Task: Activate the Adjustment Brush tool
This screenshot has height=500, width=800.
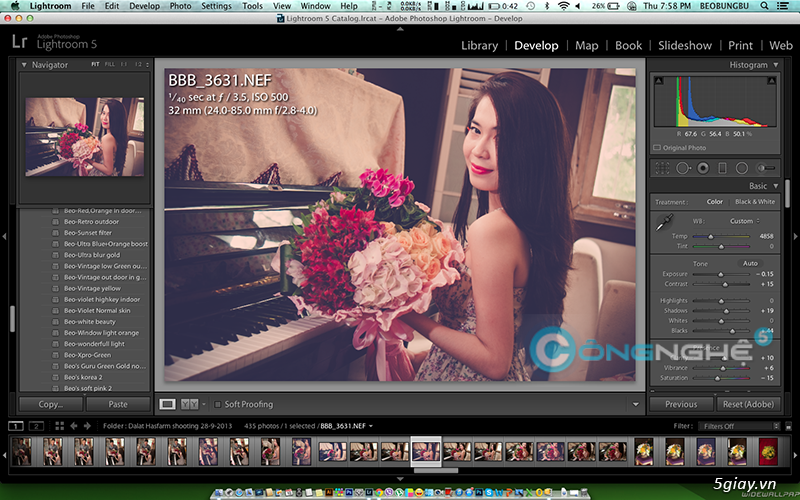Action: click(x=768, y=168)
